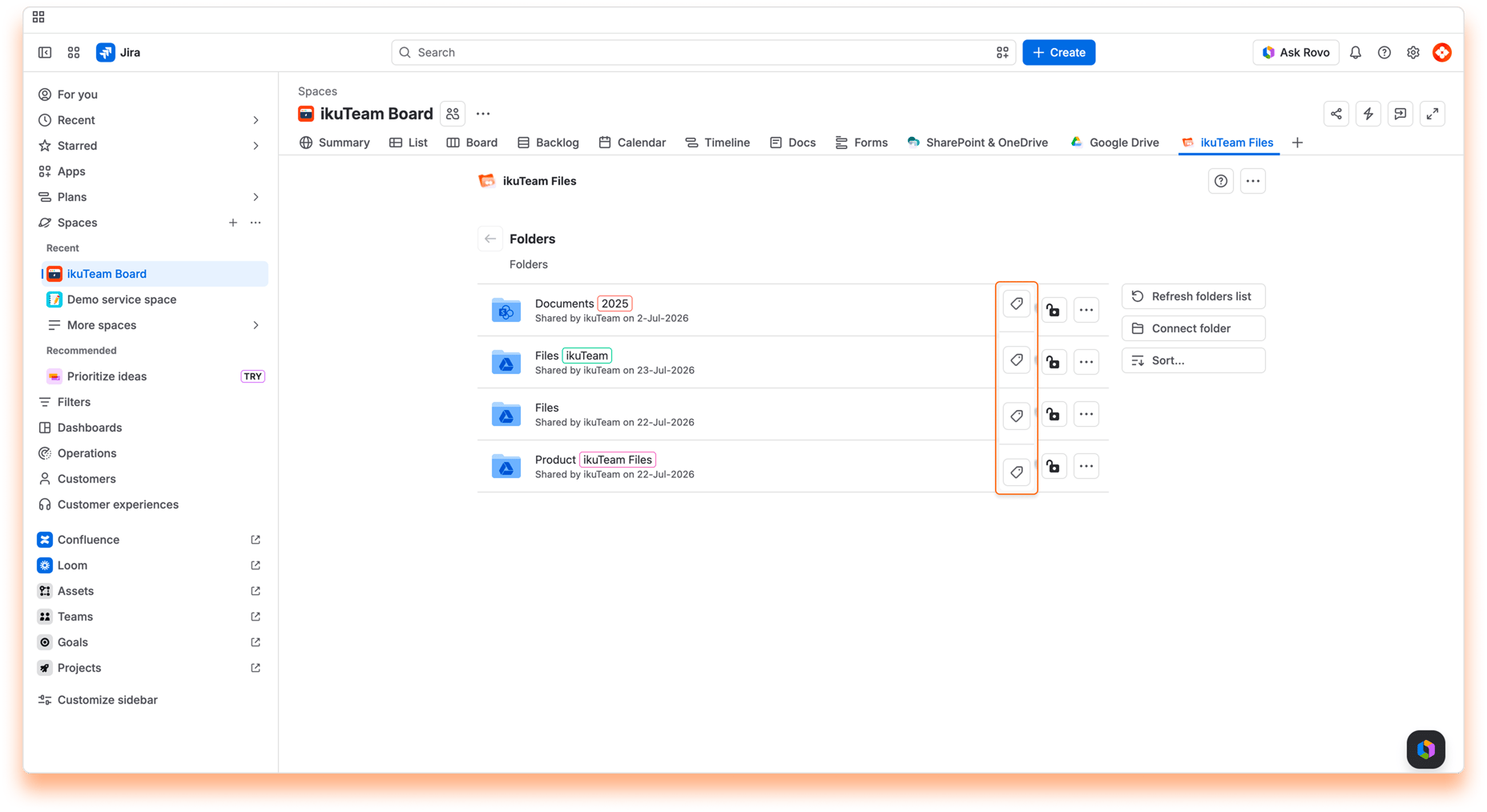Go back with the arrow beside Folders

[x=490, y=239]
